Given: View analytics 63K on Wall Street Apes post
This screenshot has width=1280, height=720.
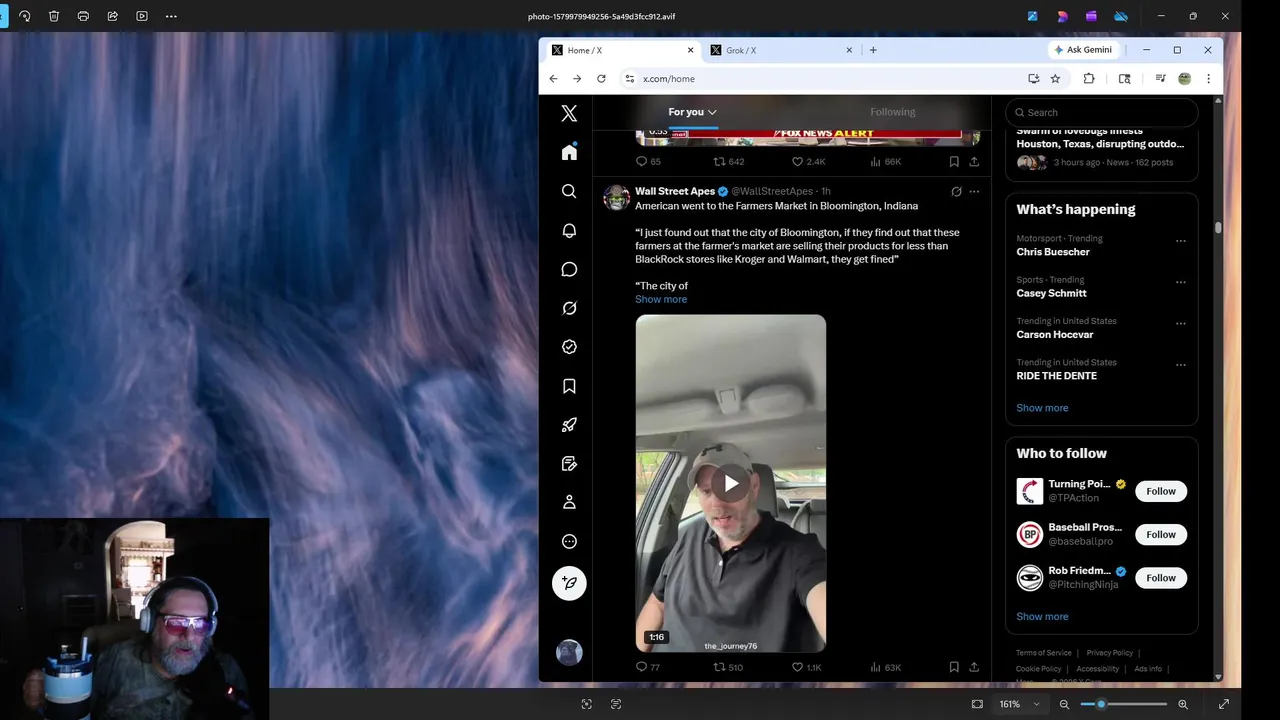Looking at the screenshot, I should click(886, 667).
